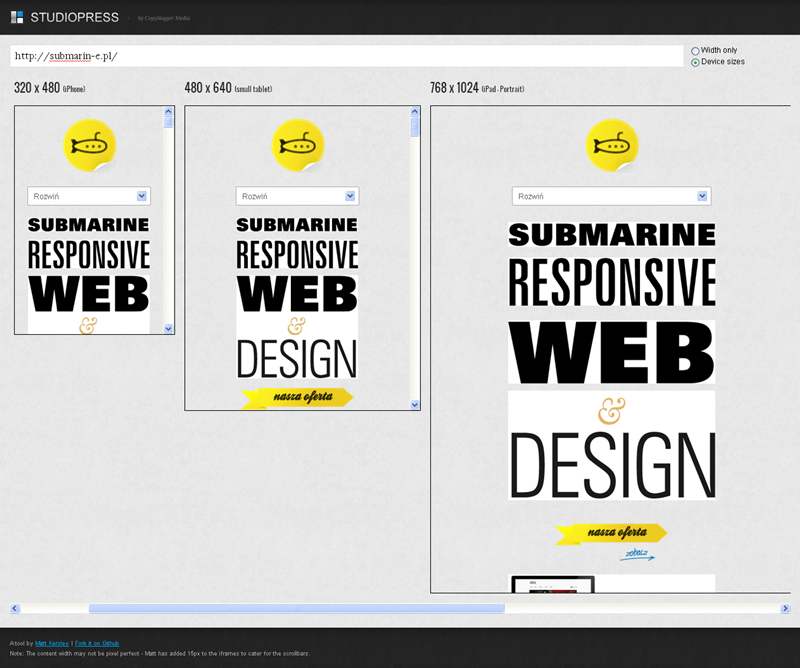Open the "Fork it on Github" link

pyautogui.click(x=97, y=643)
